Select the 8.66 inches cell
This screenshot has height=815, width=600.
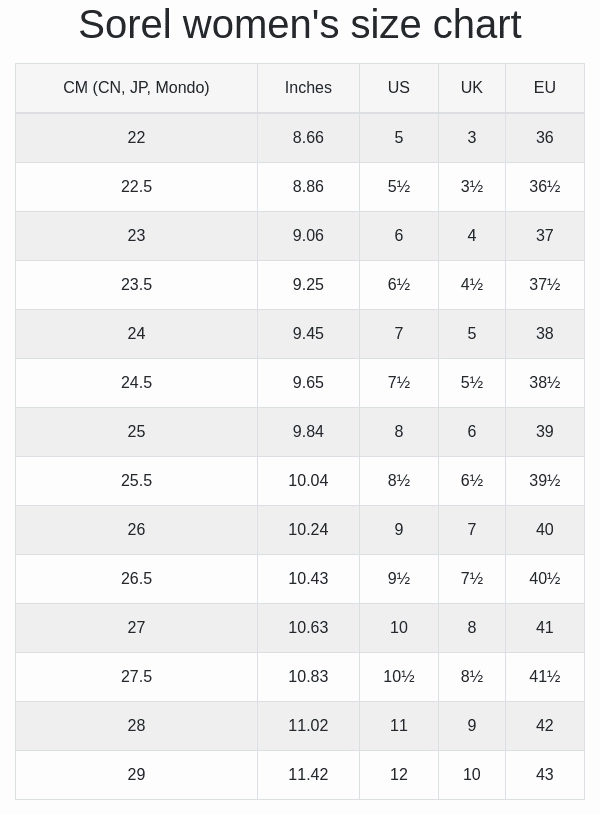pyautogui.click(x=308, y=138)
